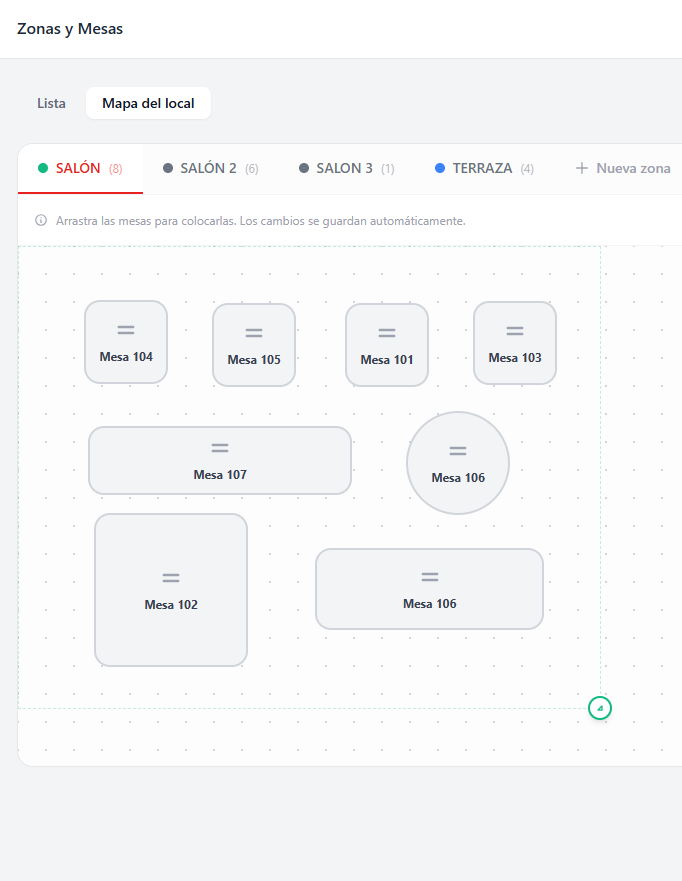Select the Mapa del local tab
This screenshot has width=682, height=881.
click(x=148, y=103)
